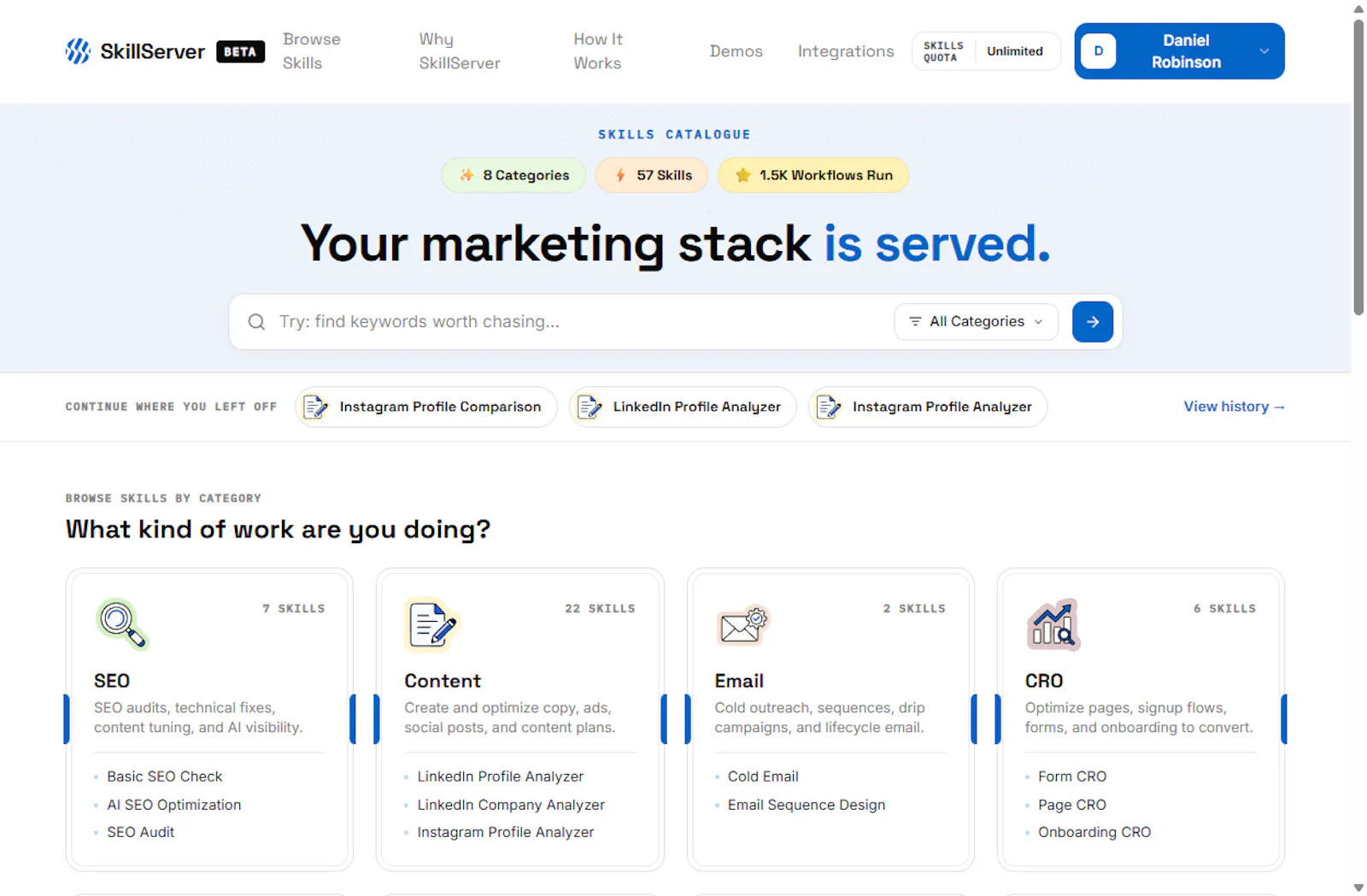
Task: Click the Instagram Profile Comparison chip icon
Action: pyautogui.click(x=315, y=407)
